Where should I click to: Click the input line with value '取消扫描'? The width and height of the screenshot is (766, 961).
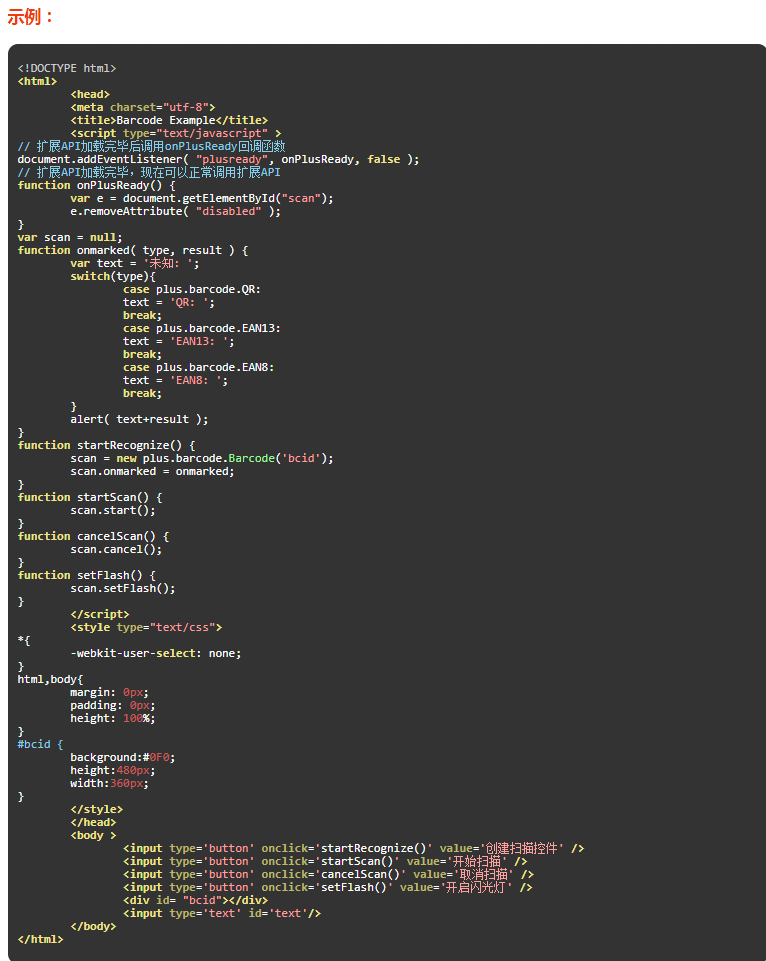point(328,875)
